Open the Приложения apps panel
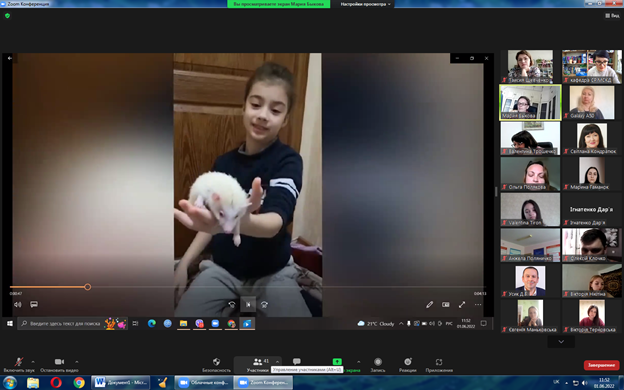The width and height of the screenshot is (624, 390). pyautogui.click(x=439, y=365)
